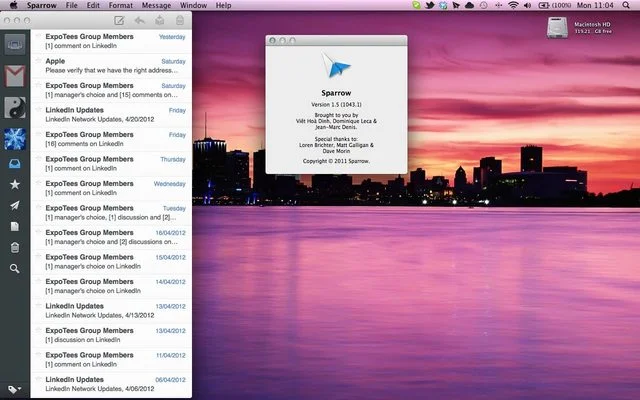Open the Sparrow application menu
Screen dimensions: 640x400
pyautogui.click(x=42, y=5)
